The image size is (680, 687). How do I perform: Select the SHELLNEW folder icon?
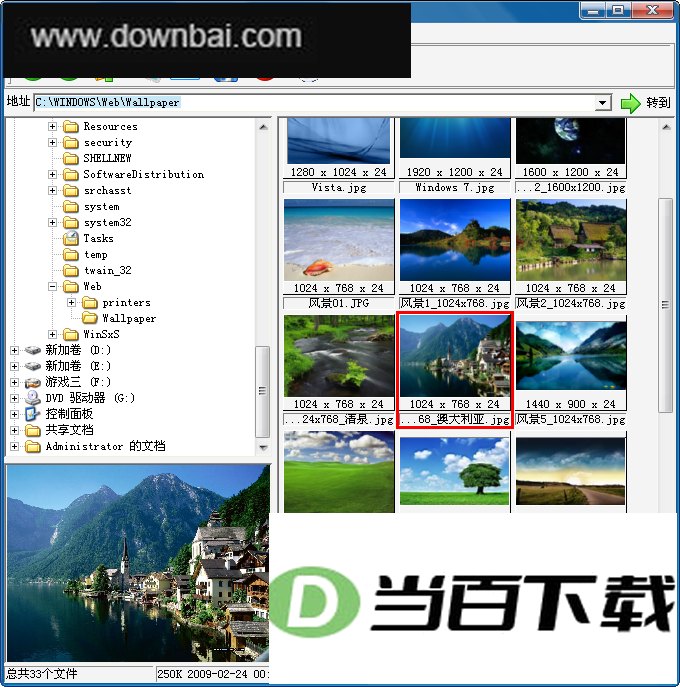click(x=71, y=158)
